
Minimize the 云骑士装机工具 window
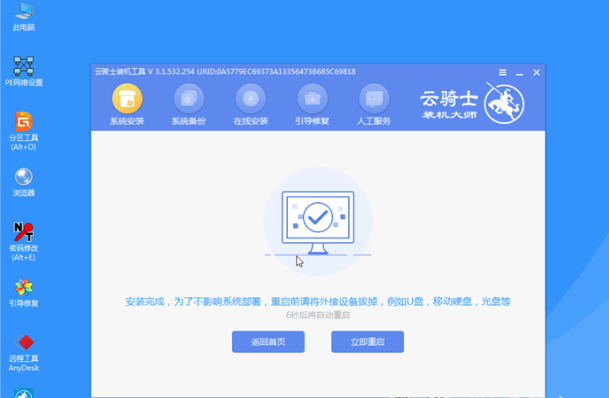click(519, 73)
